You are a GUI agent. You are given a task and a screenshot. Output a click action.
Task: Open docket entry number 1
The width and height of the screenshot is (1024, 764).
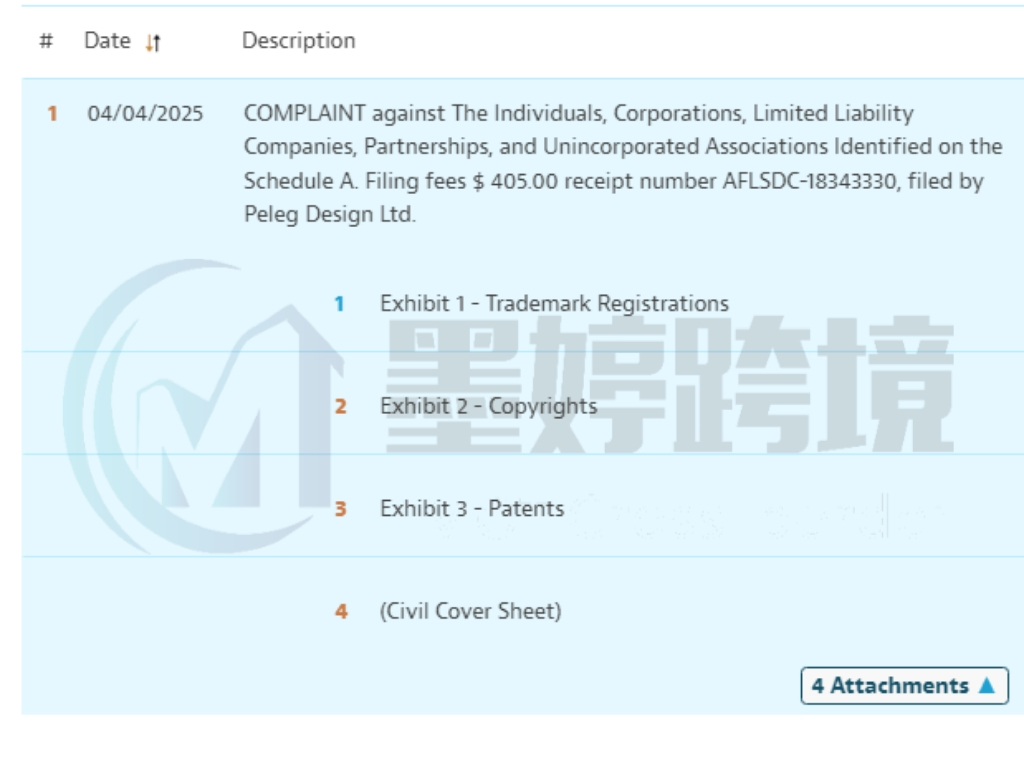point(52,114)
